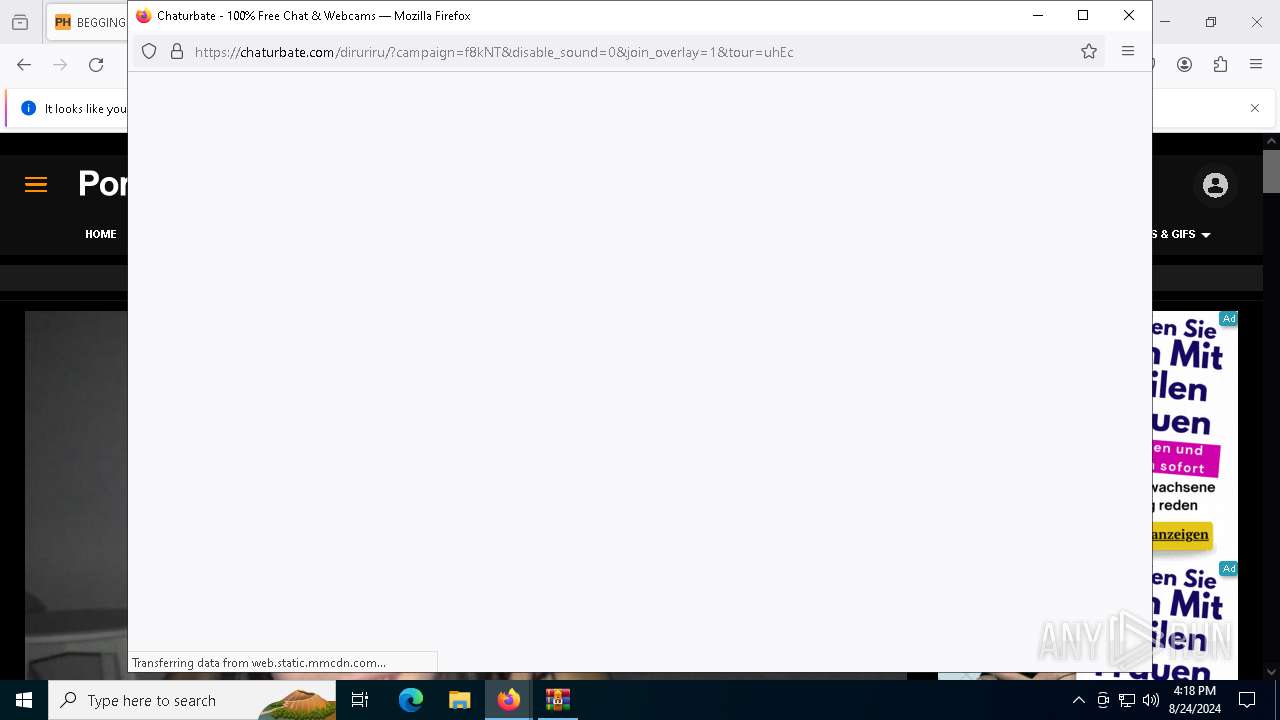Click the lower Ad badge on banner

[x=1228, y=569]
